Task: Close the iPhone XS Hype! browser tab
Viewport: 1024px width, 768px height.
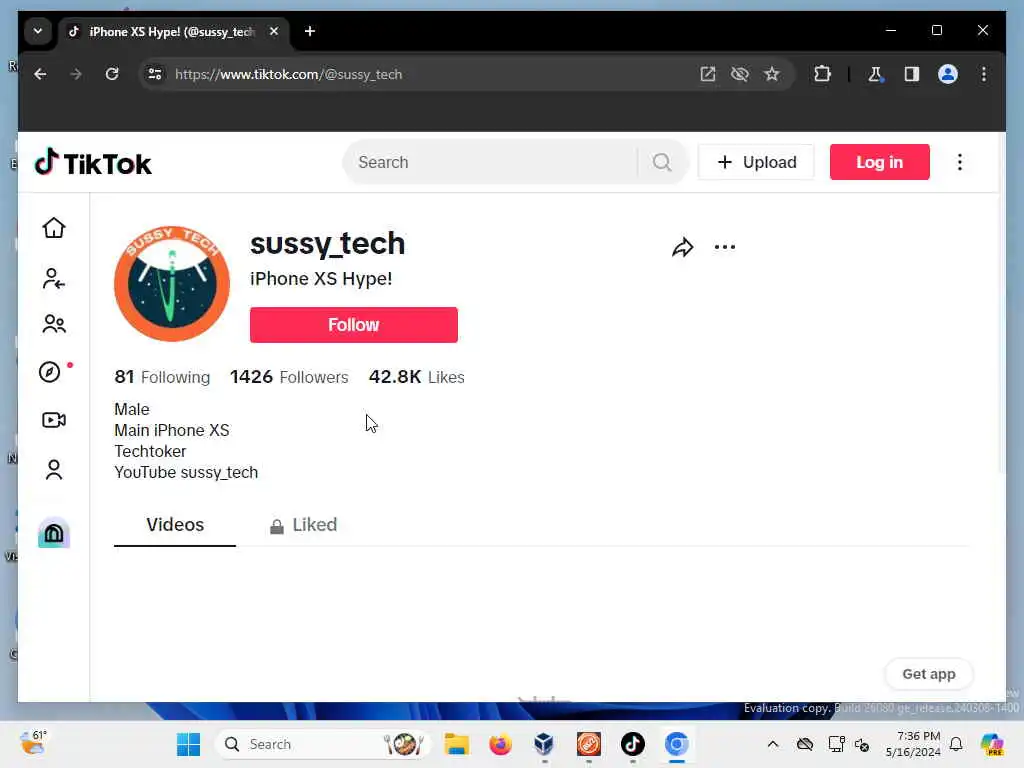Action: (274, 31)
